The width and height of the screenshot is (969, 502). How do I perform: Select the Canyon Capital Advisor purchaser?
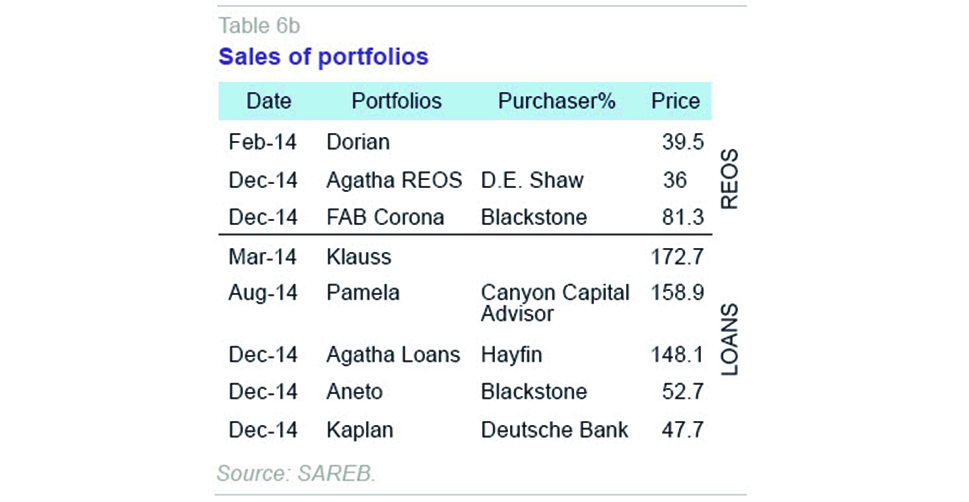[555, 303]
